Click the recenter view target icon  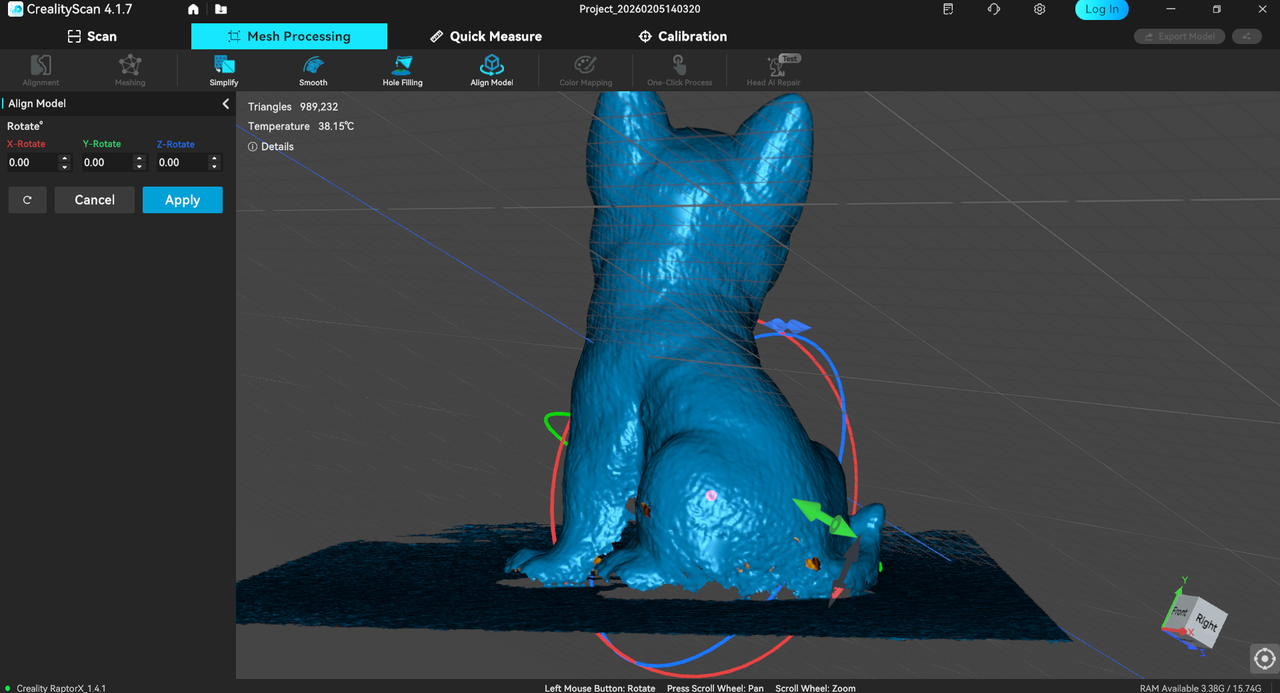[1264, 658]
